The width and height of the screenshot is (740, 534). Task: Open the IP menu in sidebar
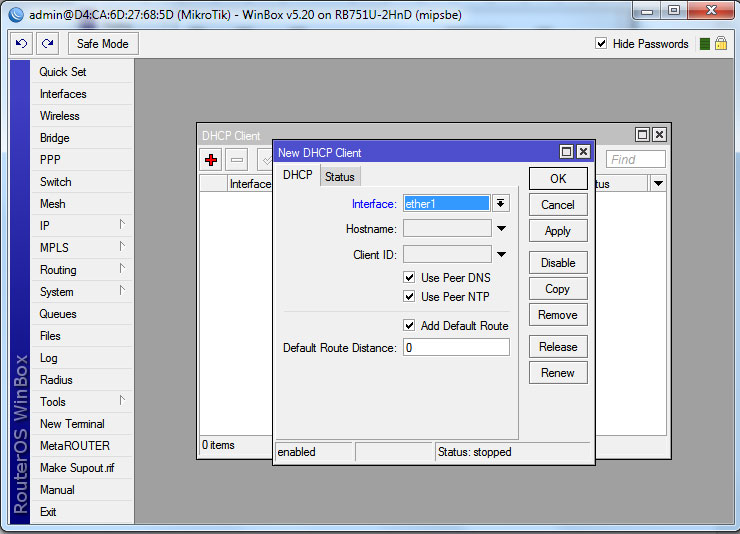coord(45,226)
